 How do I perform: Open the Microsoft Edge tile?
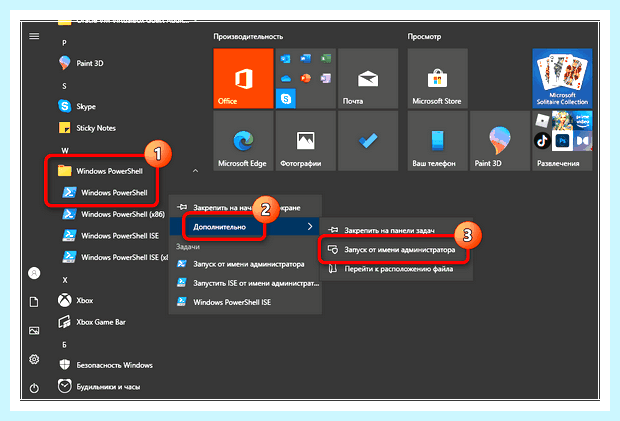[x=243, y=141]
